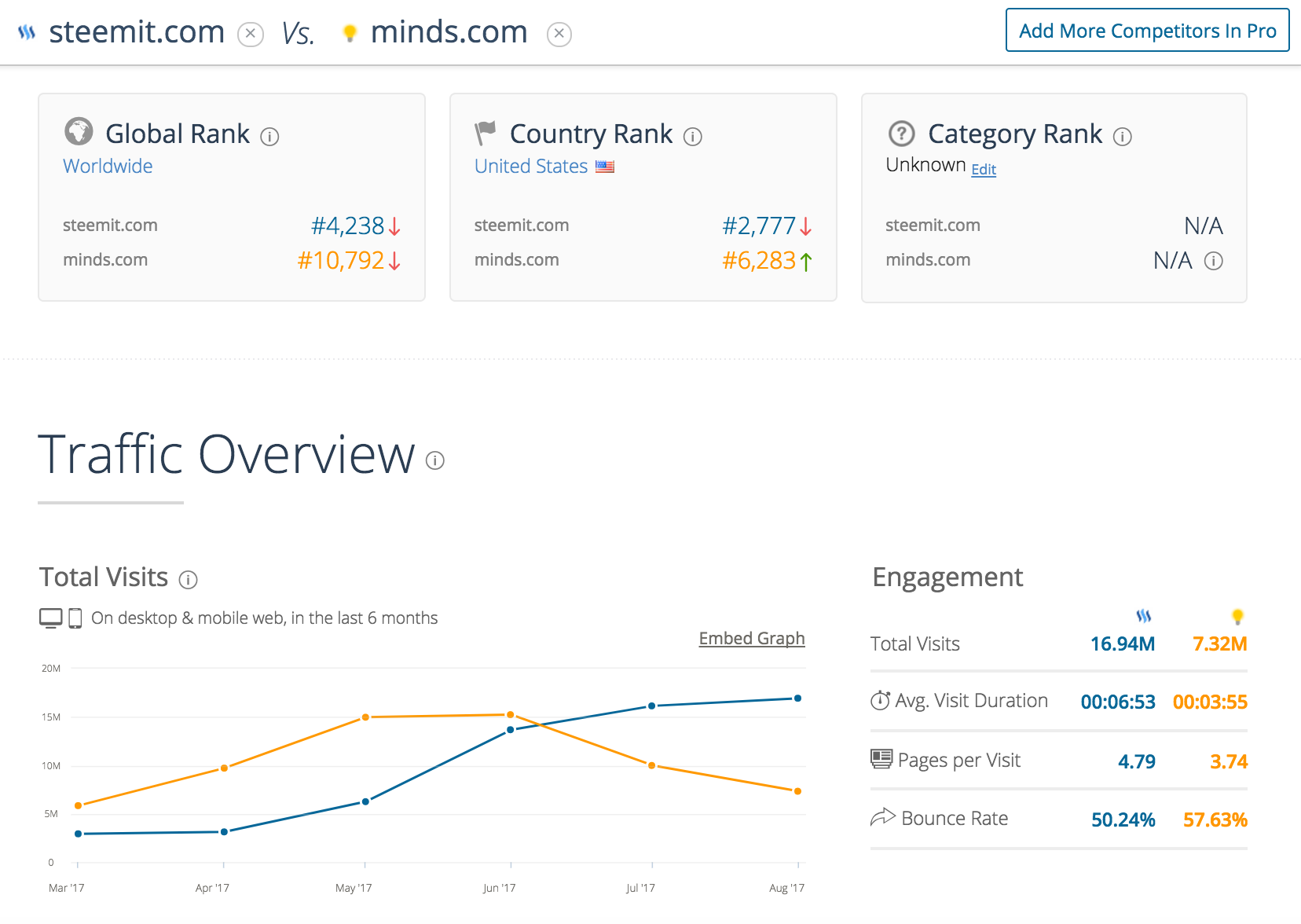Click the desktop monitor icon
Screen dimensions: 1301x924
point(51,618)
